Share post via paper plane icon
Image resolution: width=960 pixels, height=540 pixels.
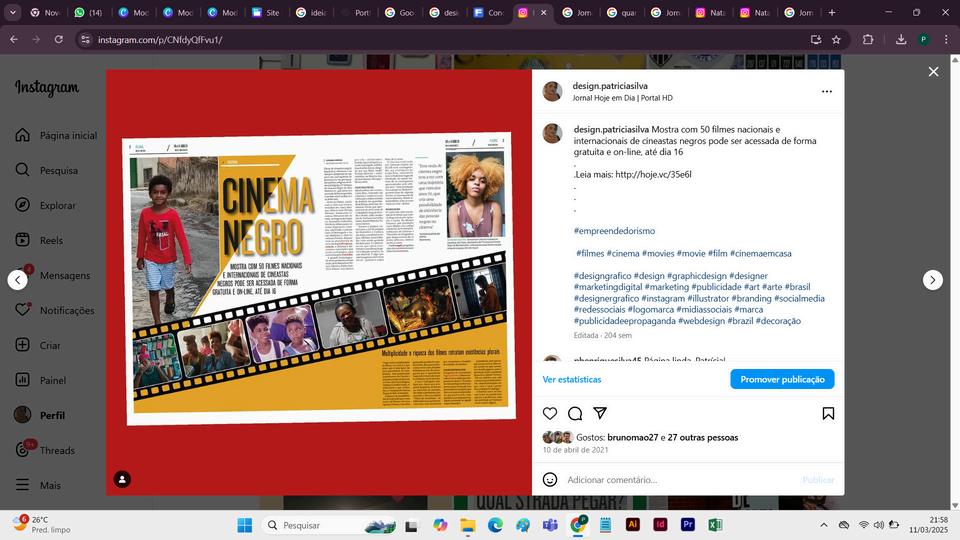click(x=600, y=413)
